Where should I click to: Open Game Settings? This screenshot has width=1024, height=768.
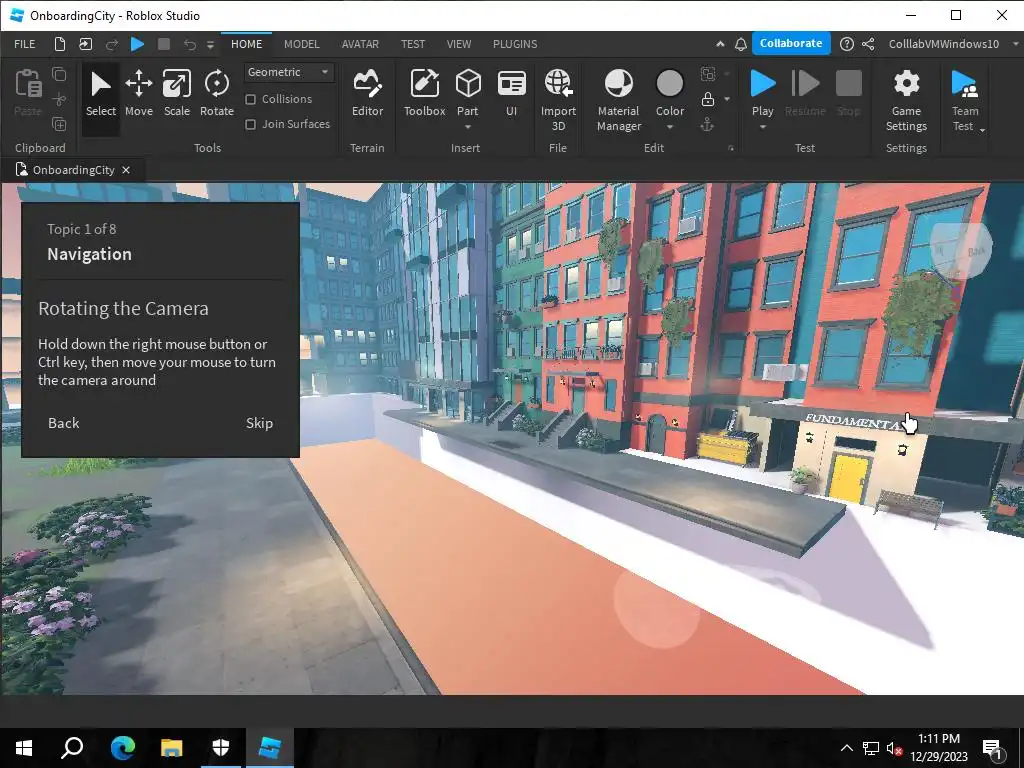(x=906, y=100)
